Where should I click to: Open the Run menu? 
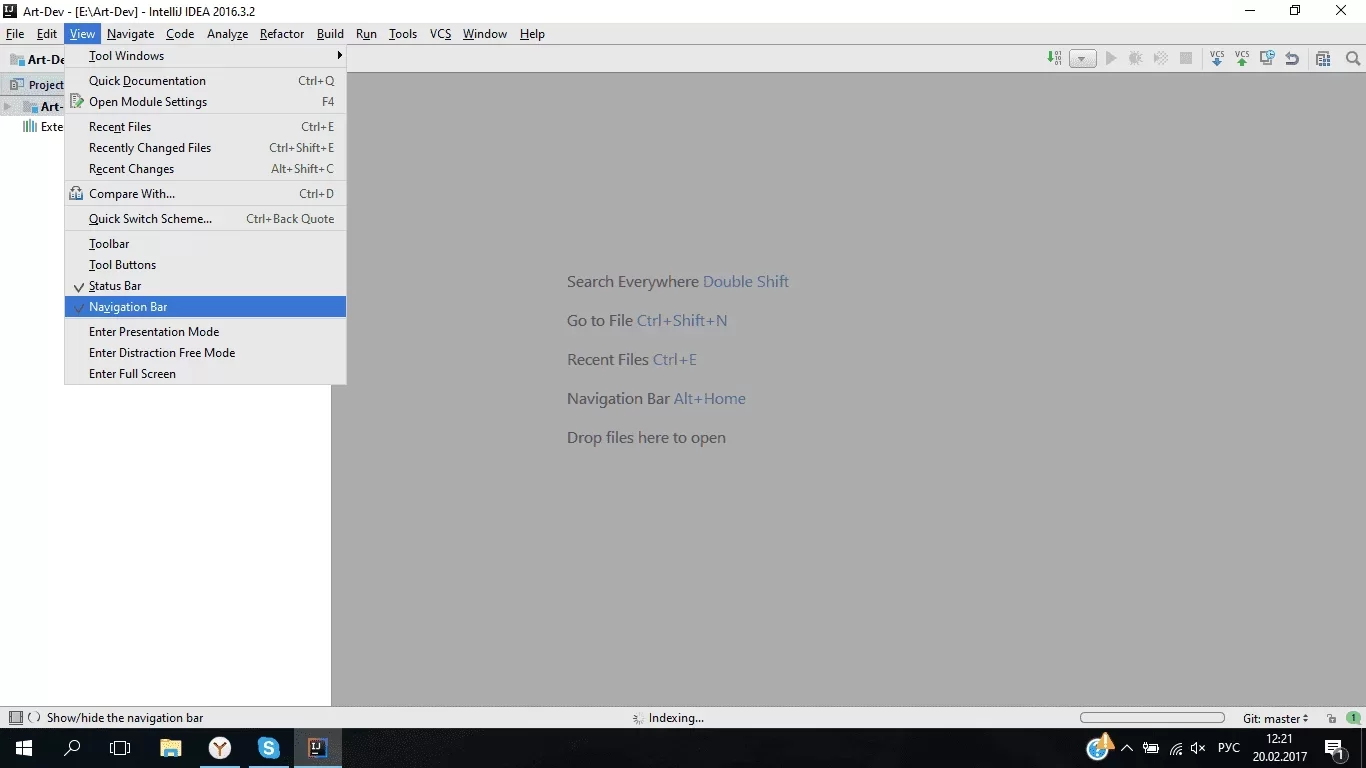point(366,34)
